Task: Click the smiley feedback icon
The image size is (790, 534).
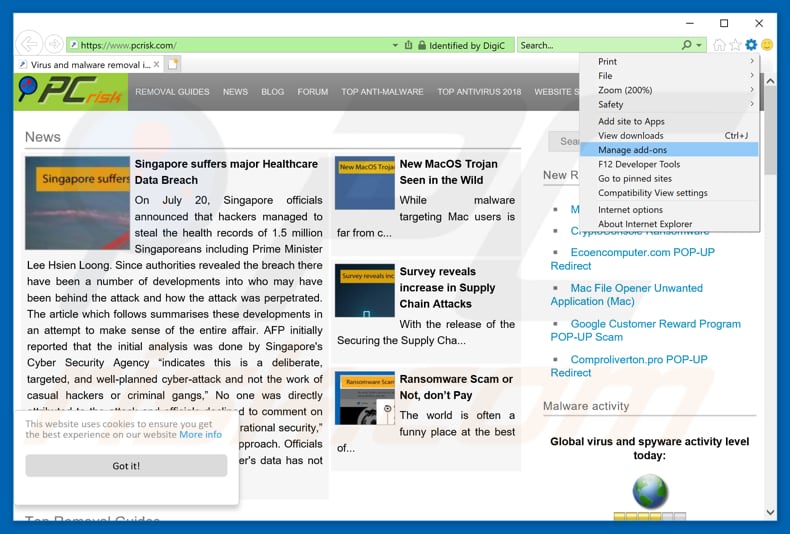Action: tap(767, 45)
